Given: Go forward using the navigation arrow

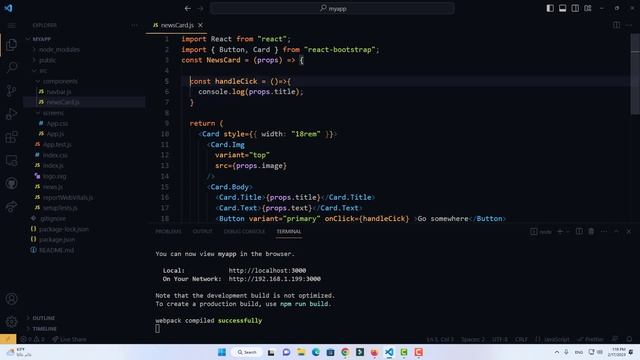Looking at the screenshot, I should click(200, 8).
